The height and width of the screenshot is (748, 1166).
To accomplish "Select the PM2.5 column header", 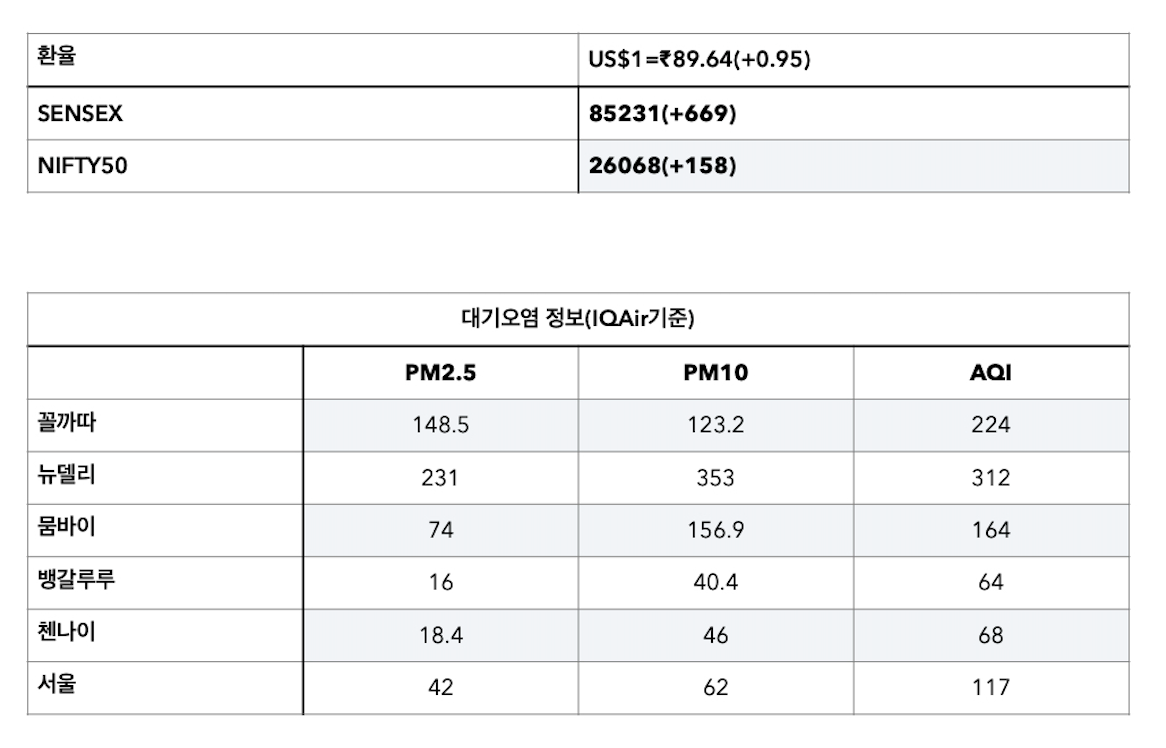I will 440,373.
